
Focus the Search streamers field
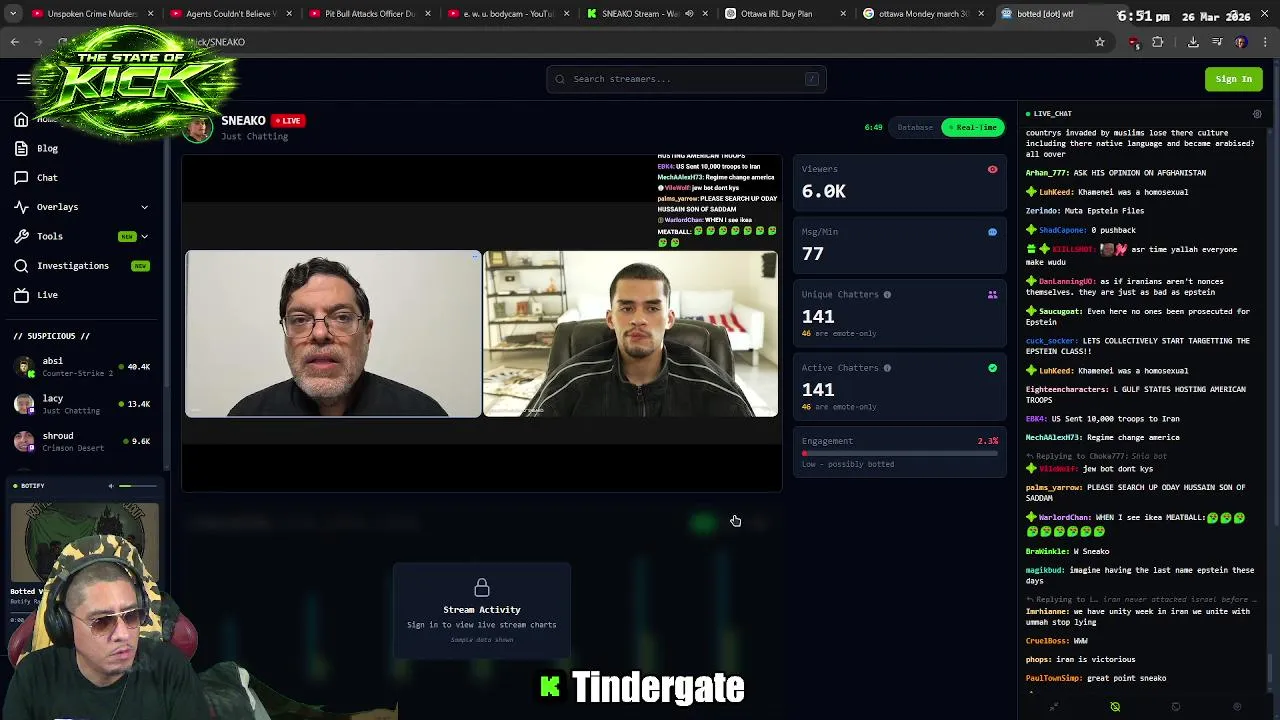[686, 79]
